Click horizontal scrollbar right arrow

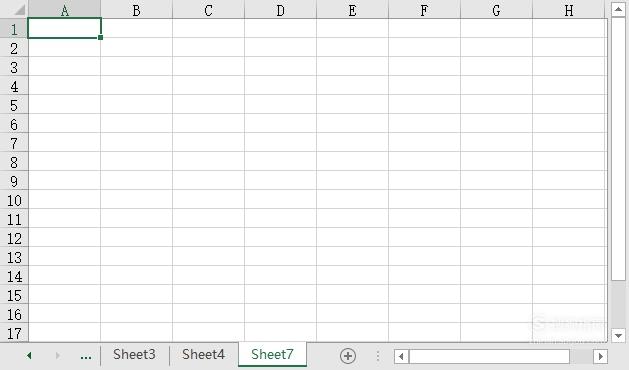click(x=601, y=356)
